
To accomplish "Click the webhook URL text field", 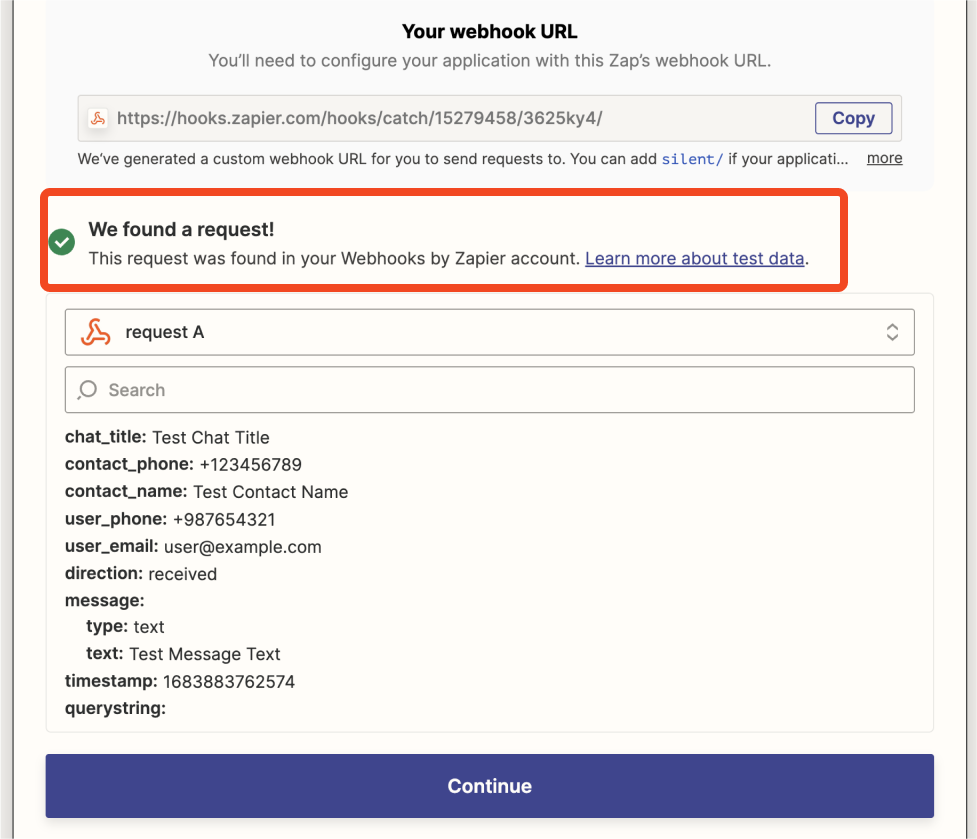I will (x=446, y=118).
